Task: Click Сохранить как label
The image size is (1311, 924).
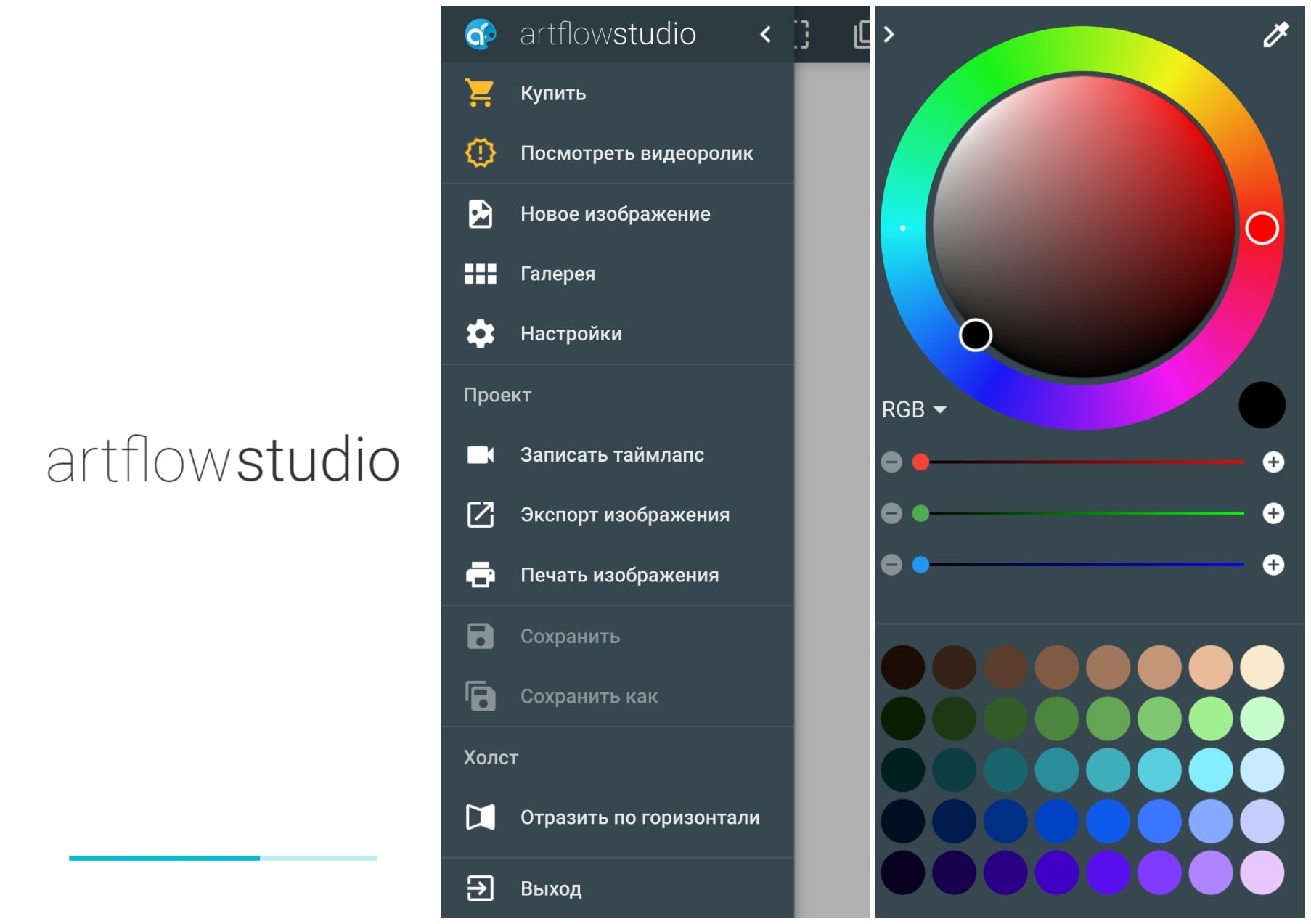Action: click(589, 697)
